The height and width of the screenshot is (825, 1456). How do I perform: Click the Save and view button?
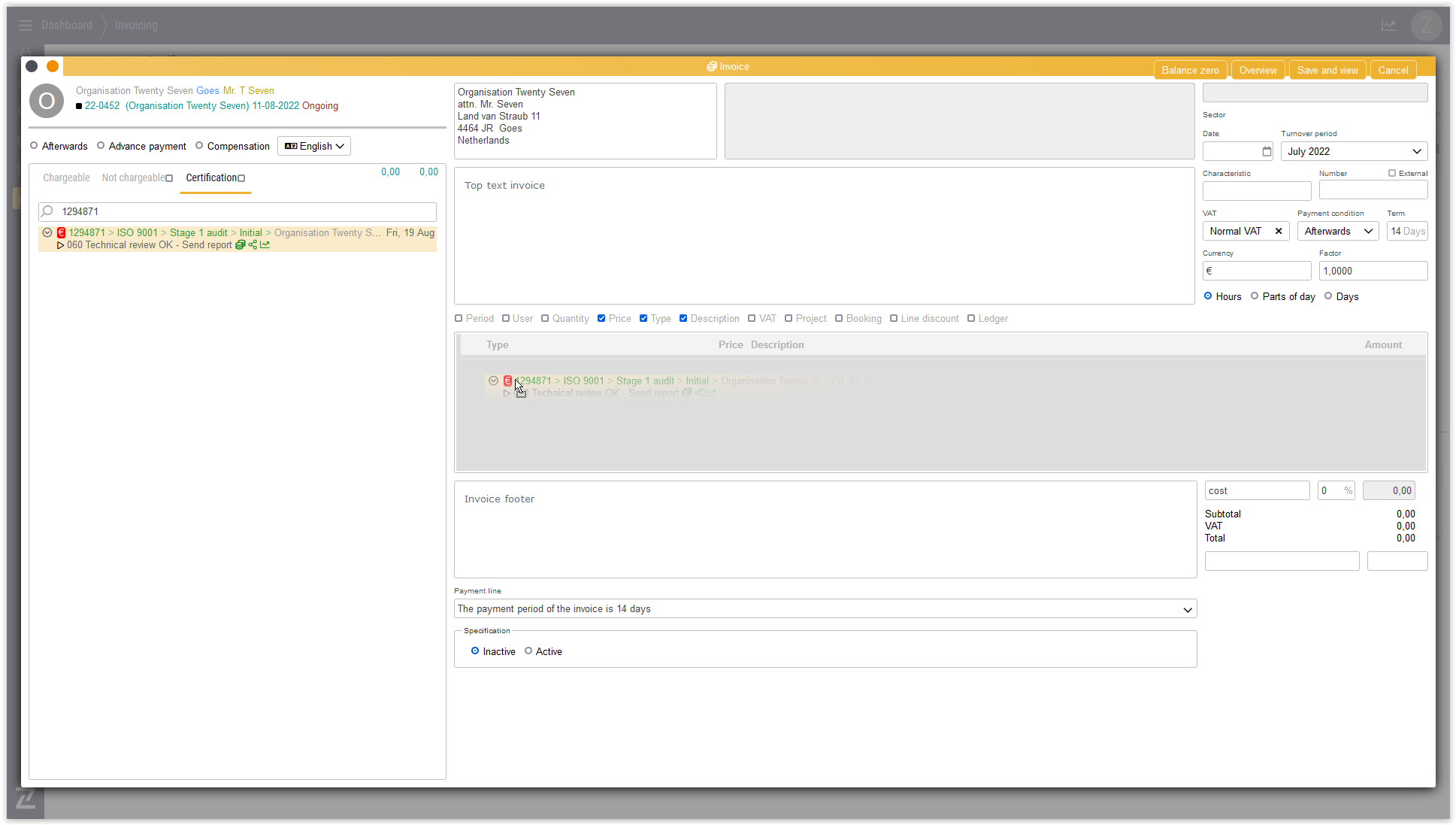pyautogui.click(x=1327, y=71)
